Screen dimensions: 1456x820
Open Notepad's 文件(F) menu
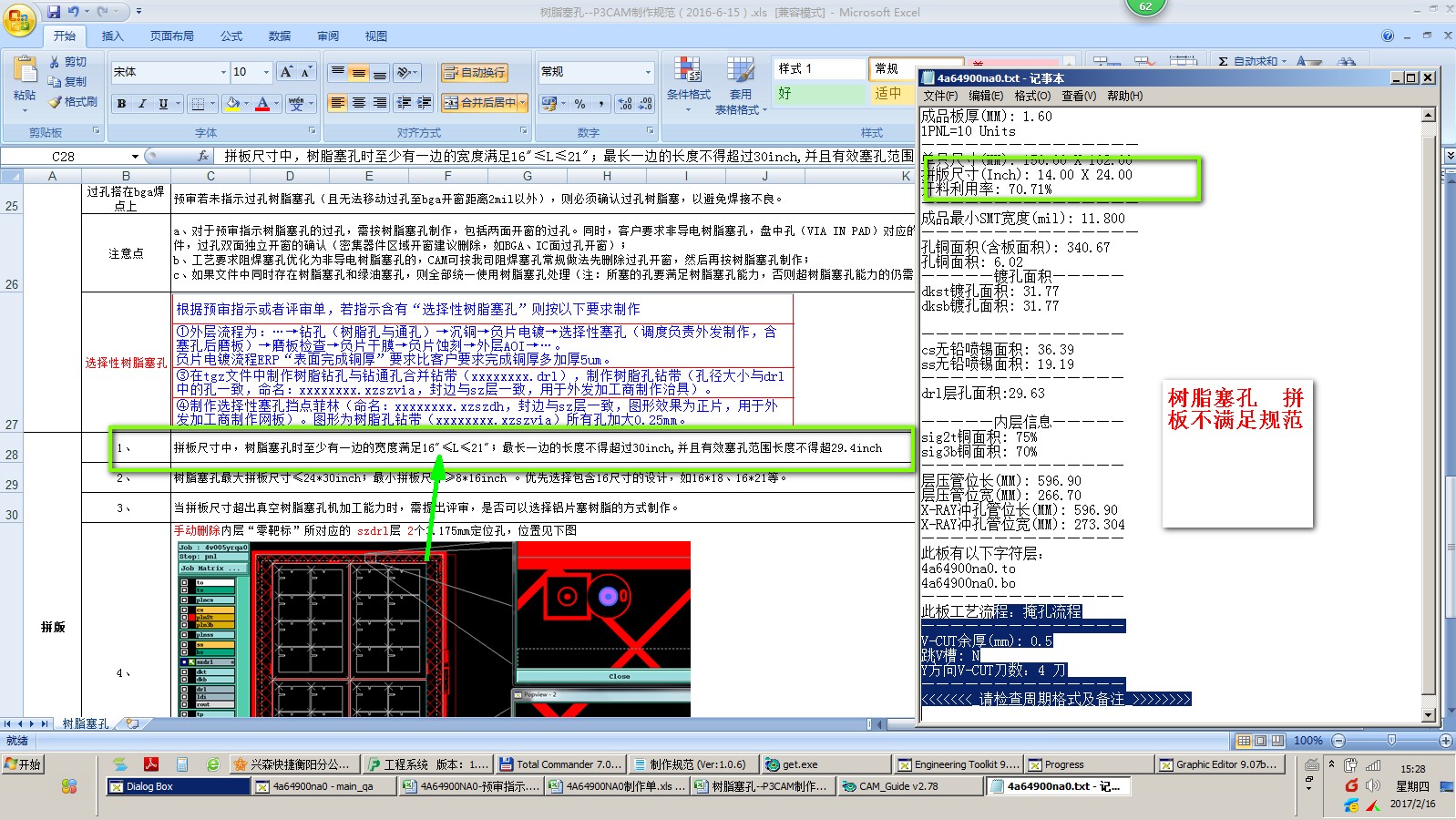click(940, 96)
